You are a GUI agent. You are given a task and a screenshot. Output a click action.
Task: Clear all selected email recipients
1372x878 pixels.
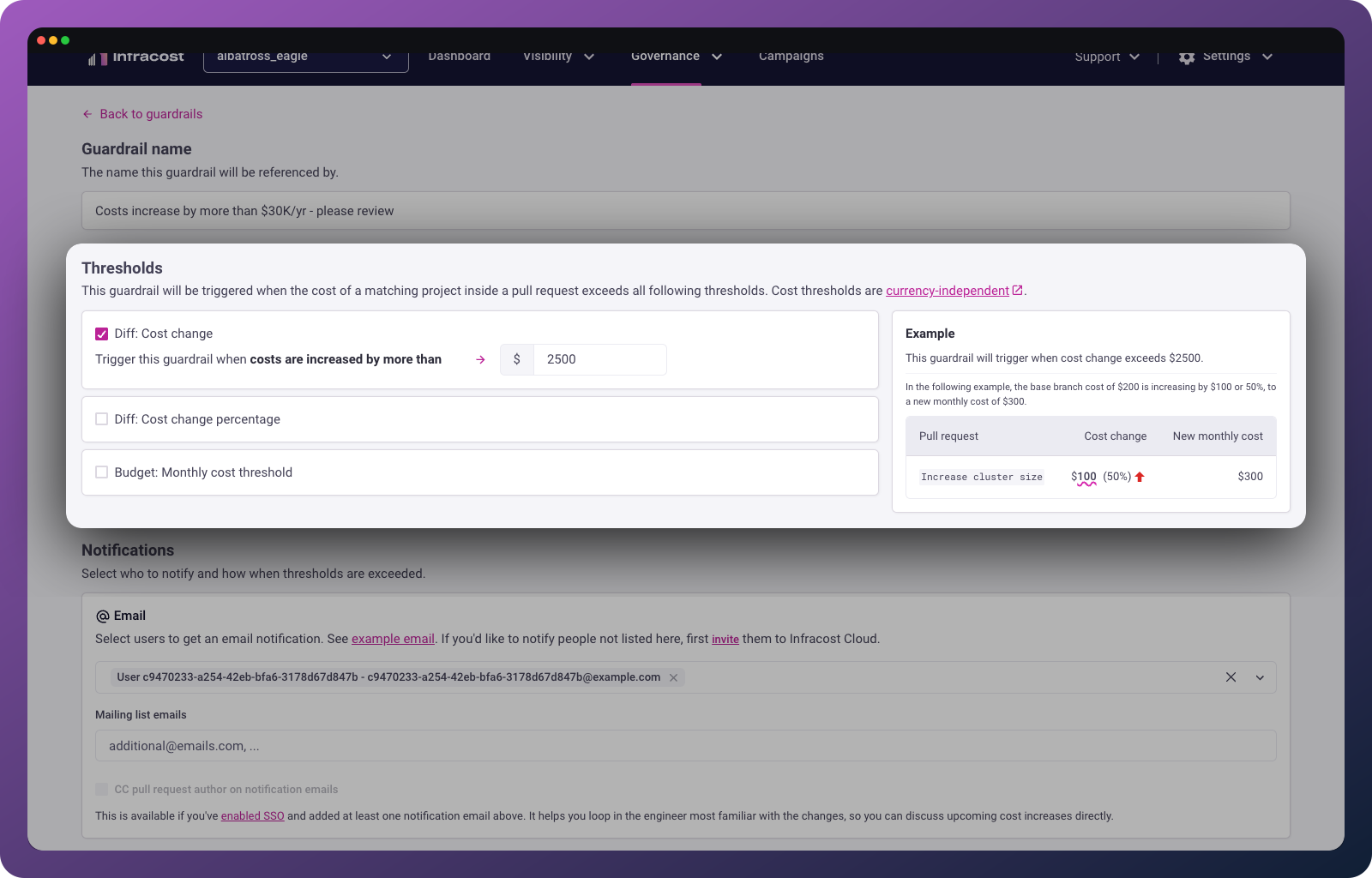1231,677
